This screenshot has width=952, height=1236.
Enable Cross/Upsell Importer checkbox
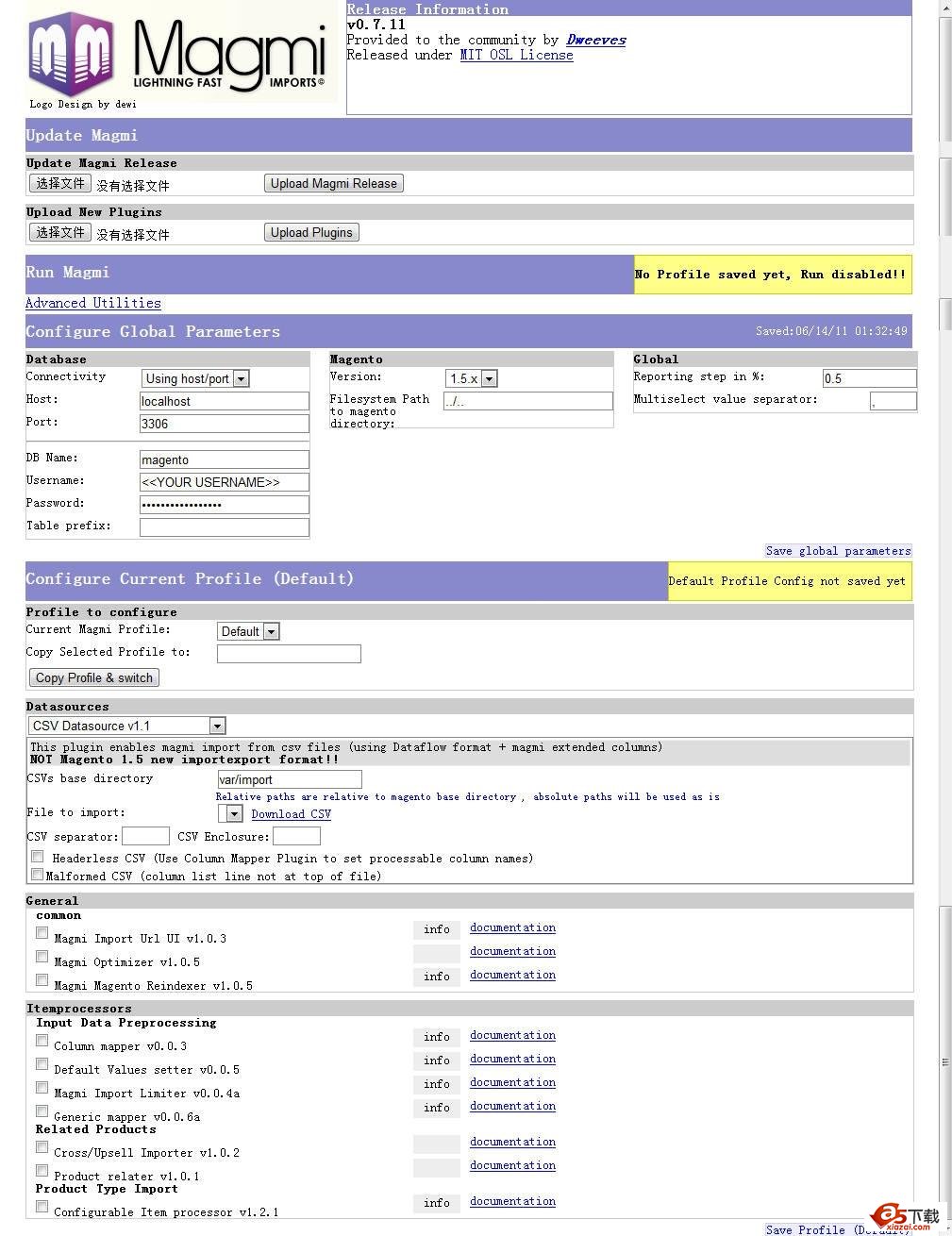[42, 1147]
